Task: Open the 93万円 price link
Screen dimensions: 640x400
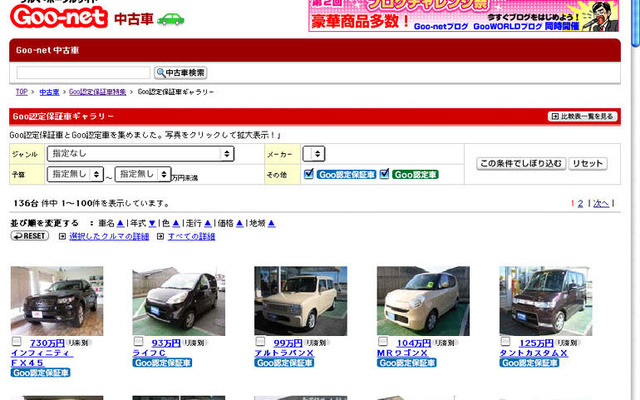Action: click(166, 343)
